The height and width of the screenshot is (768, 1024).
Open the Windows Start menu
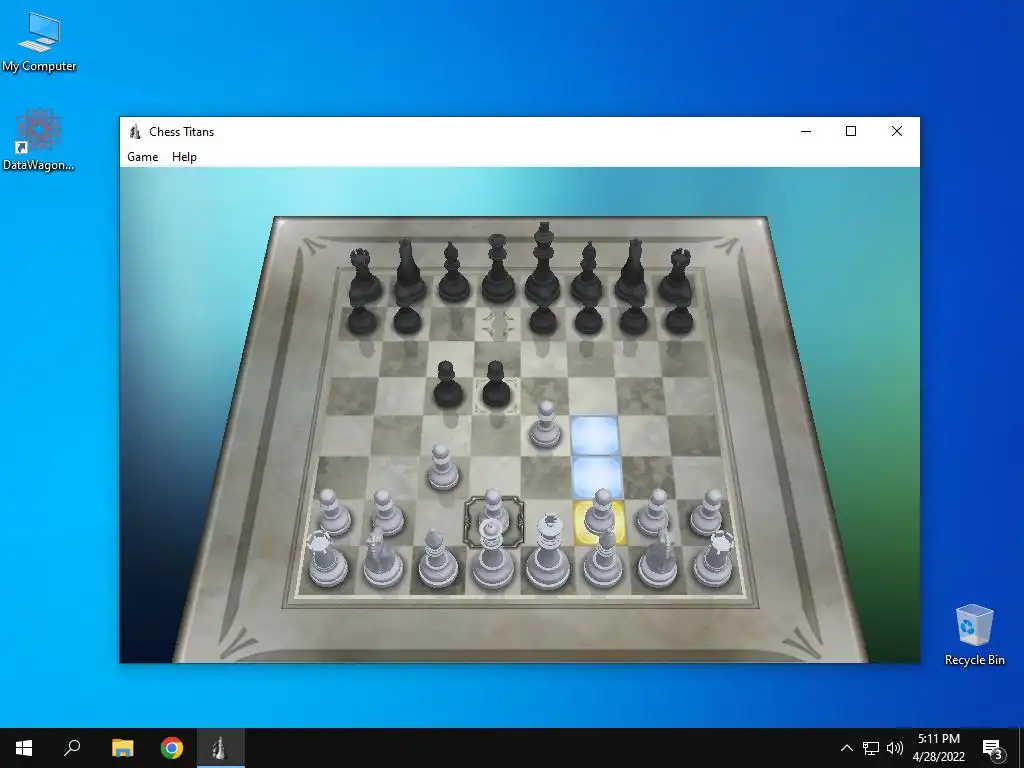click(24, 748)
